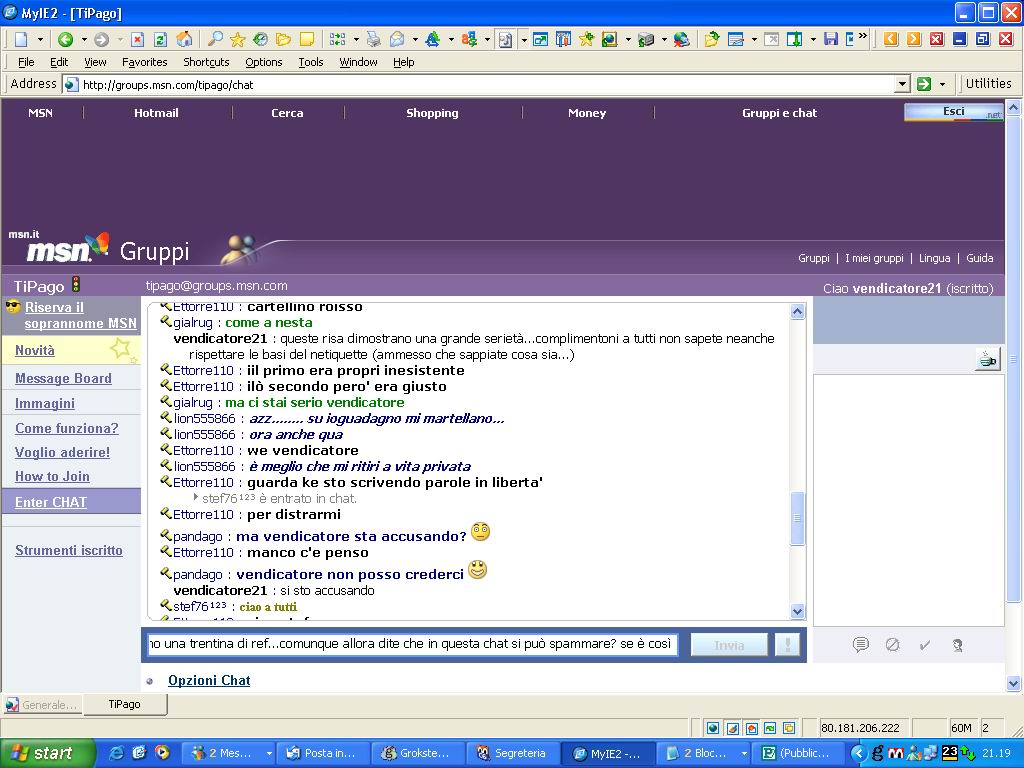Click the checkmark icon below the user list
Viewport: 1024px width, 768px height.
click(x=925, y=645)
